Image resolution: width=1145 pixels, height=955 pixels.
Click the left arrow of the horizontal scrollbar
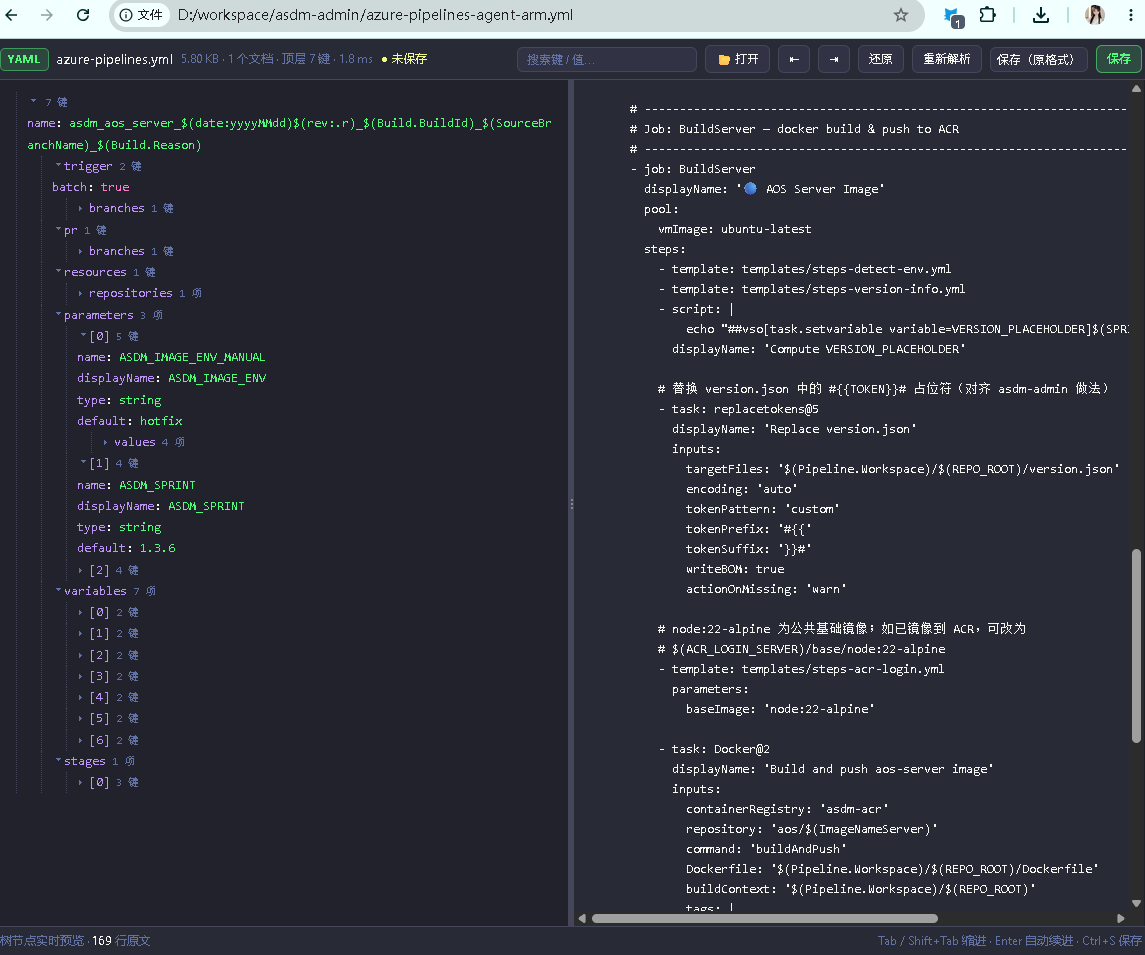click(582, 918)
